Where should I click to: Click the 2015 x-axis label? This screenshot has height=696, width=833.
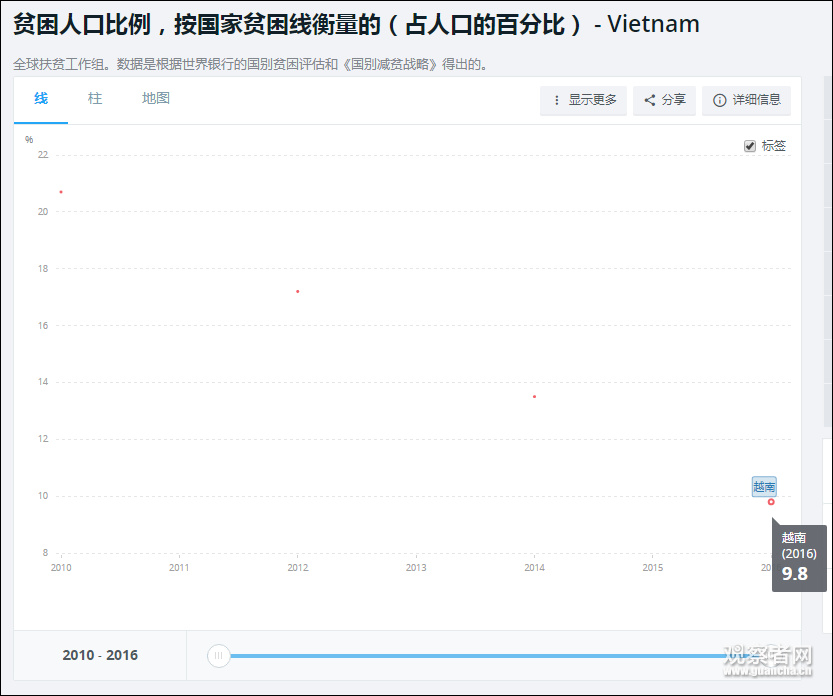[x=652, y=567]
